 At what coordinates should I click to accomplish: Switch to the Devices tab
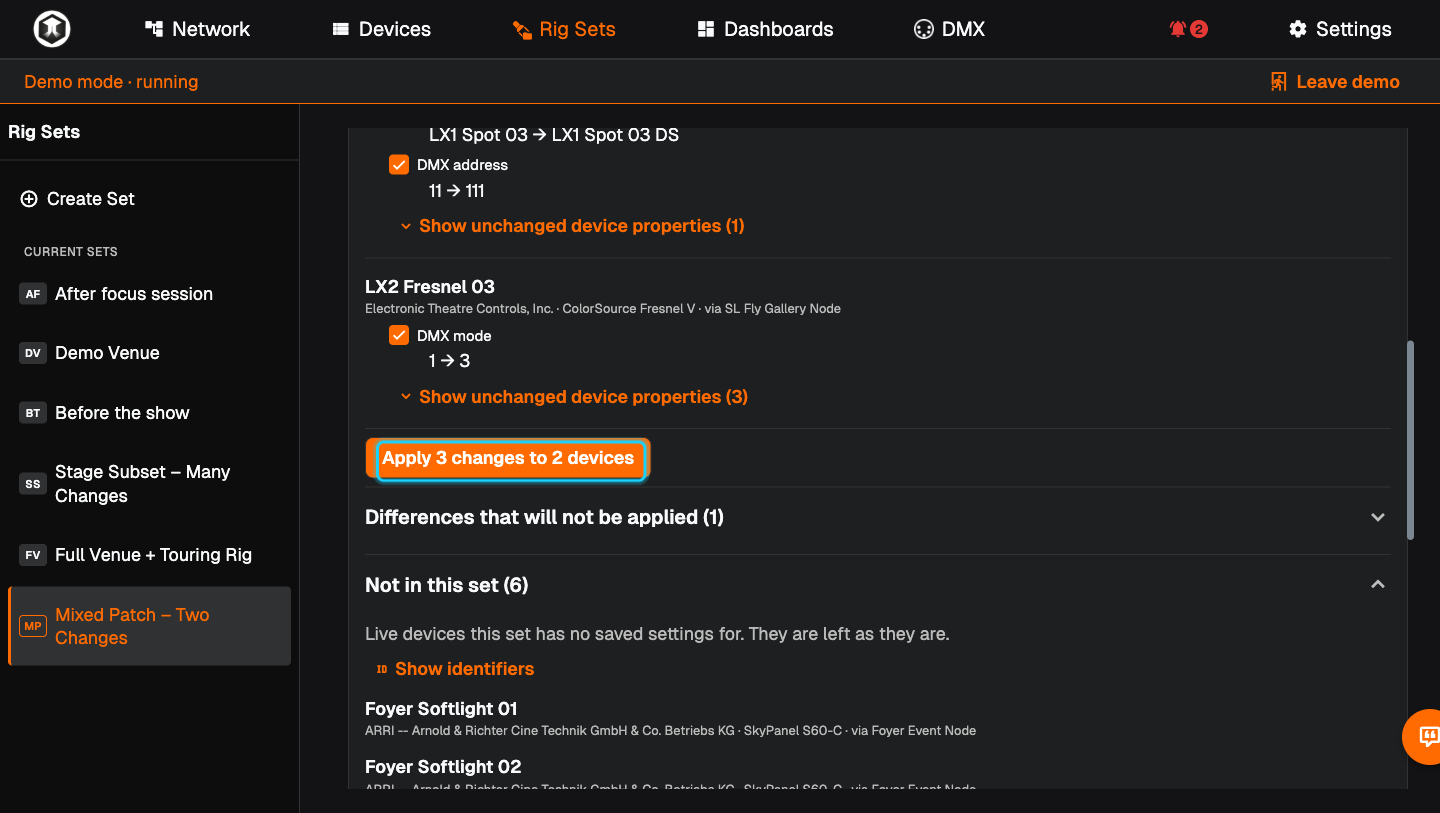click(381, 29)
